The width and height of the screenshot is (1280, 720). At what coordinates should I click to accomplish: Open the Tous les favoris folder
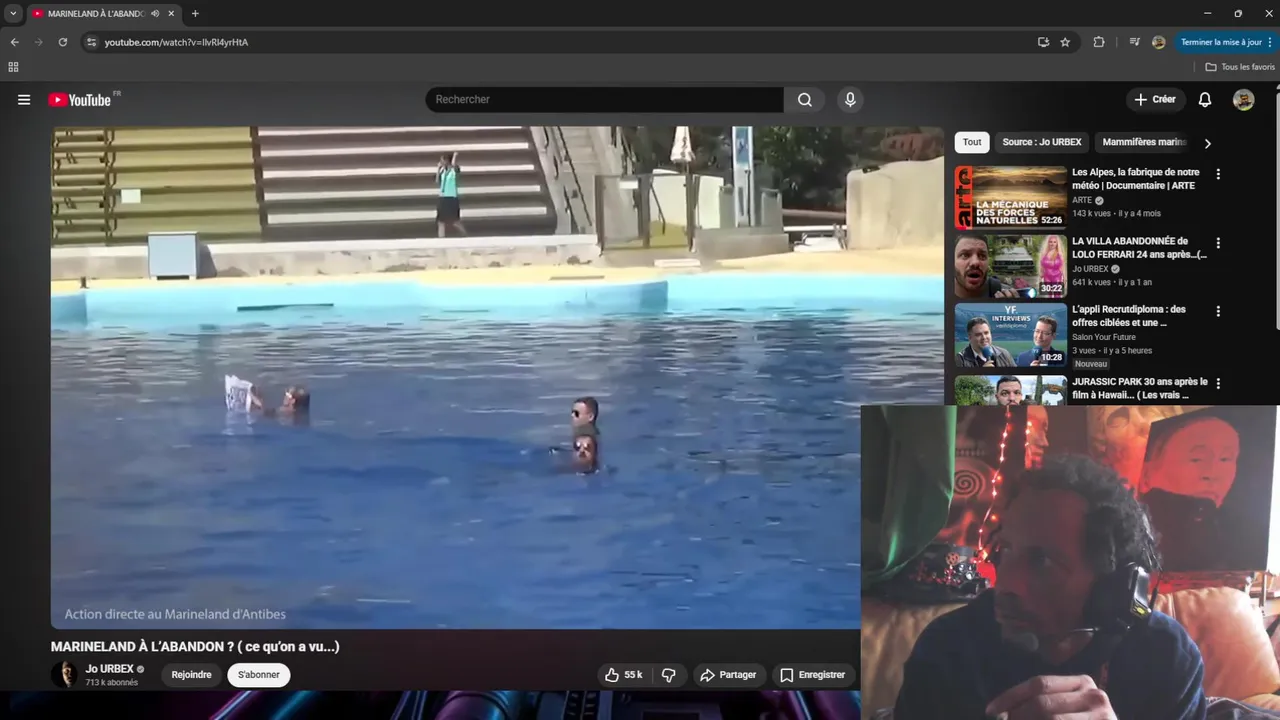(1240, 67)
